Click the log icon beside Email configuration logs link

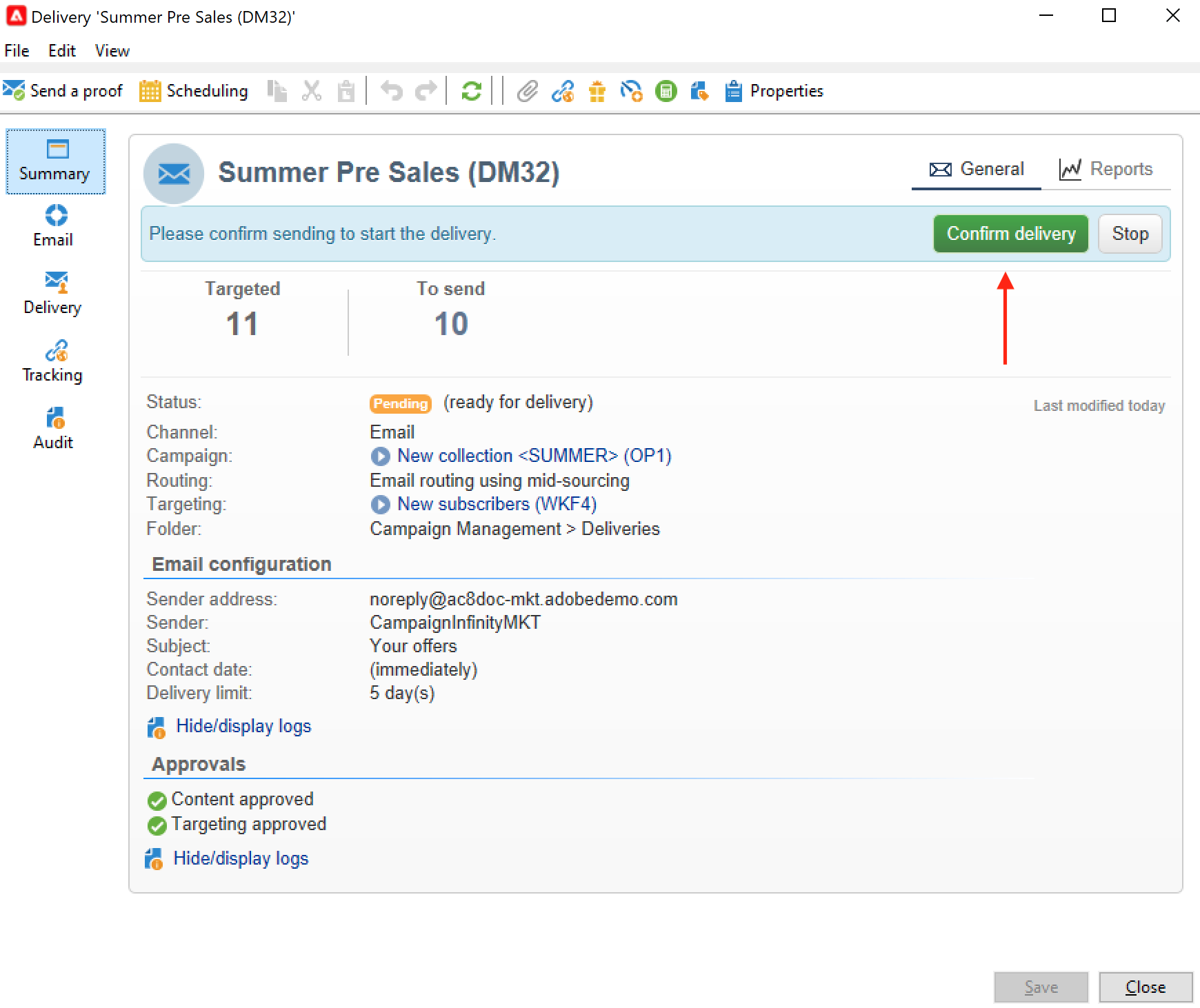[157, 727]
